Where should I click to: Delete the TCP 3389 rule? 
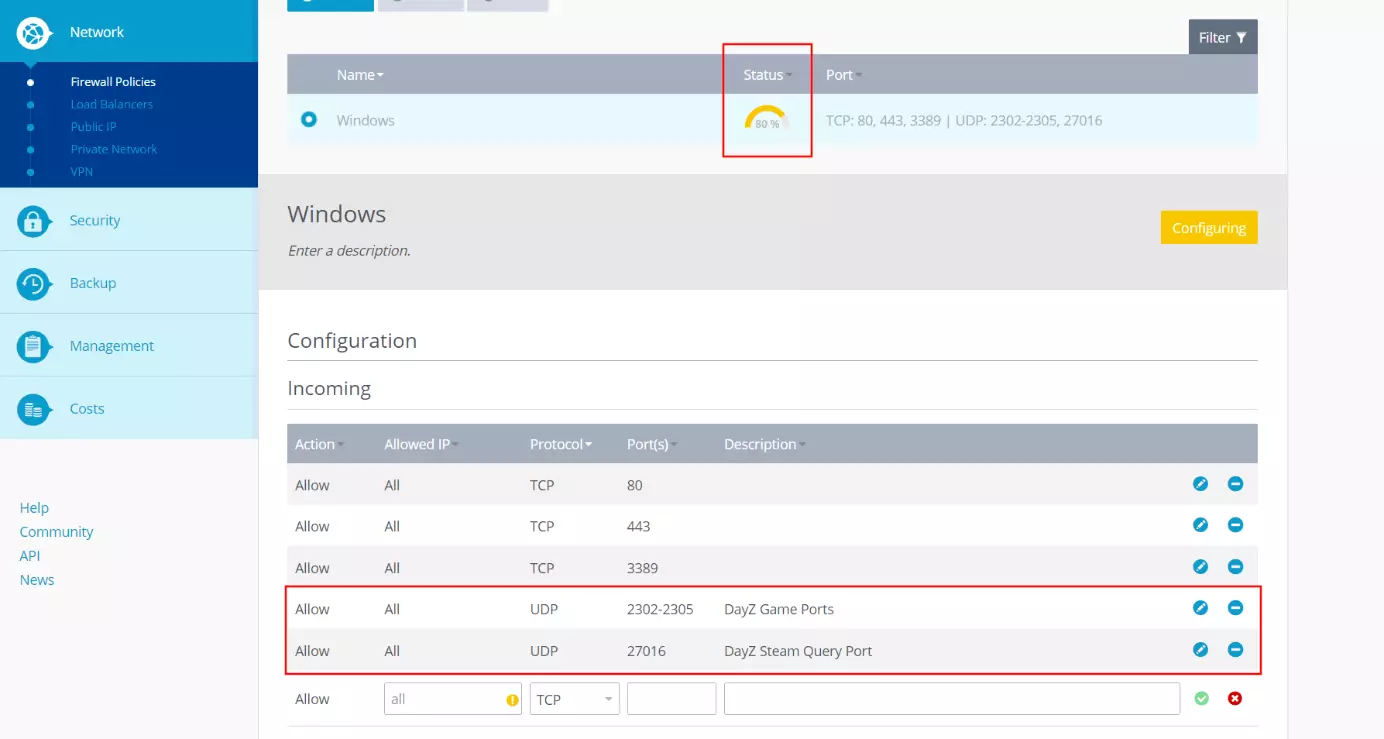click(x=1235, y=567)
